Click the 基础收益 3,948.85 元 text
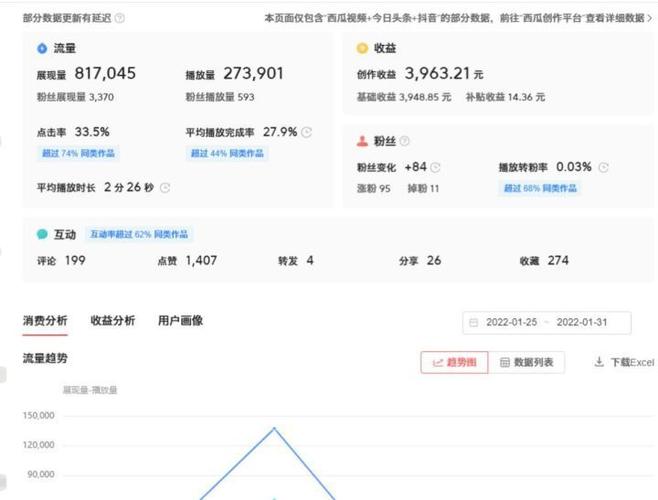Viewport: 658px width, 500px height. 404,97
